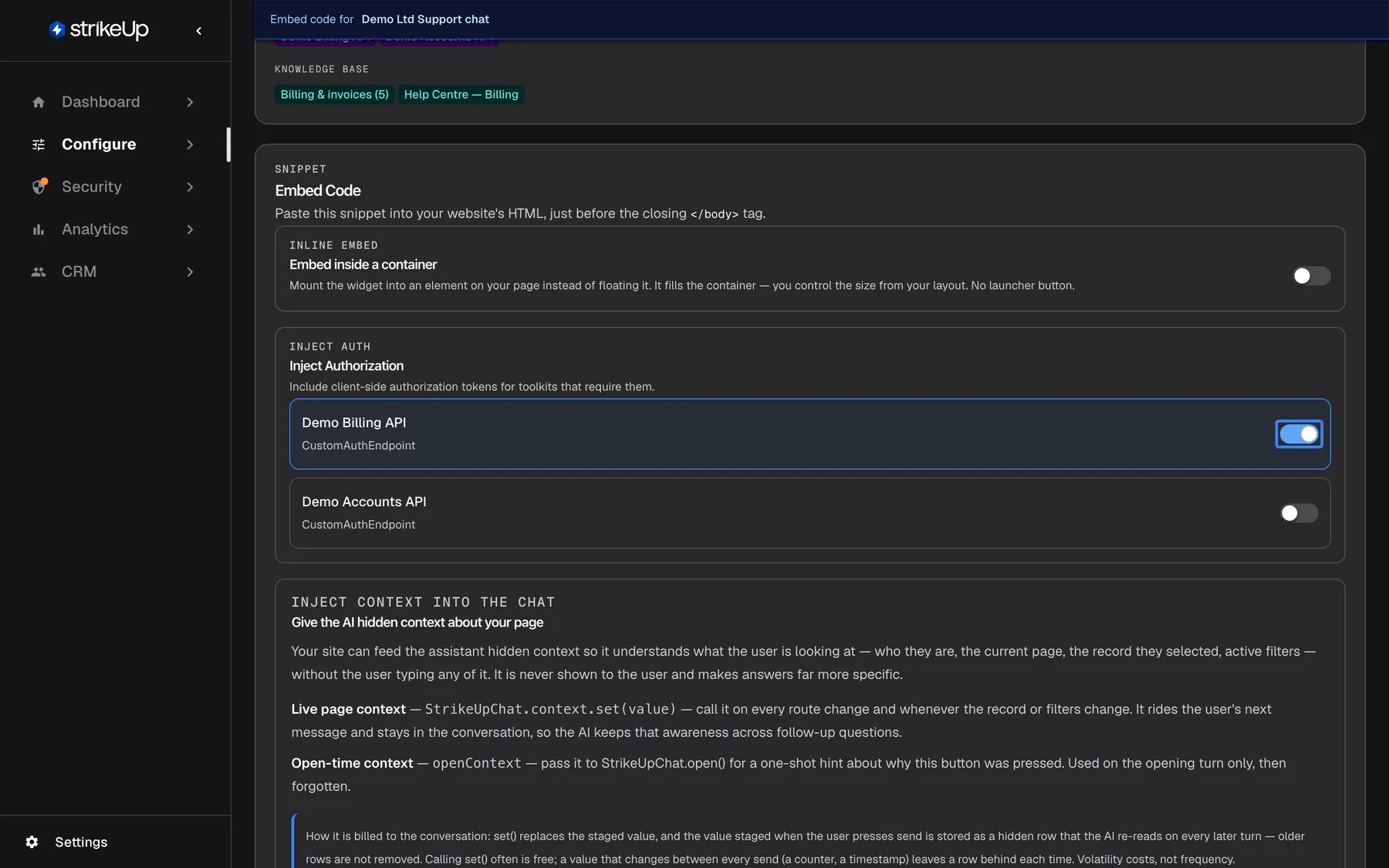Expand the CRM menu chevron
1389x868 pixels.
(190, 272)
